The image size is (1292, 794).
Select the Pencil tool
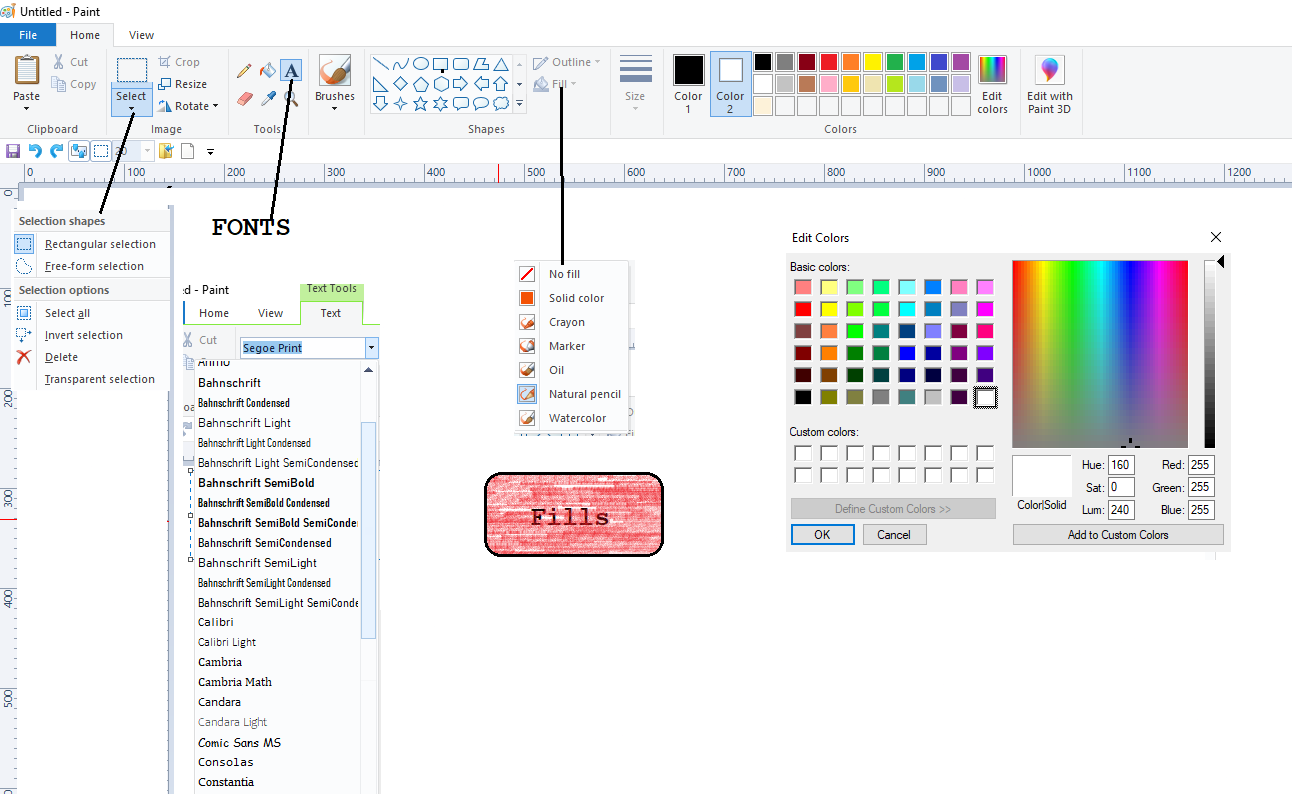pos(244,71)
